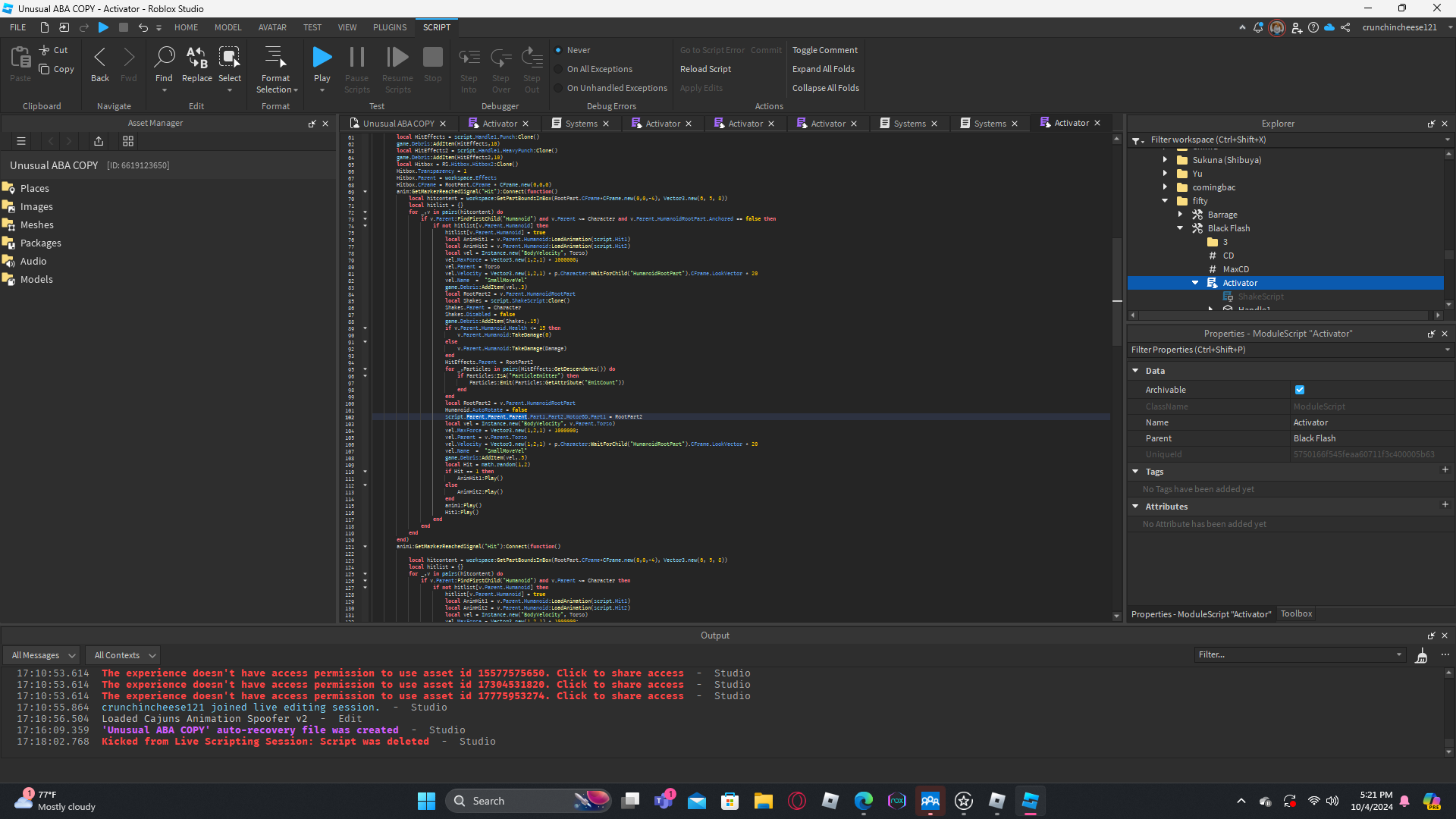Open Microsoft Edge from taskbar
The height and width of the screenshot is (819, 1456).
pos(864,801)
